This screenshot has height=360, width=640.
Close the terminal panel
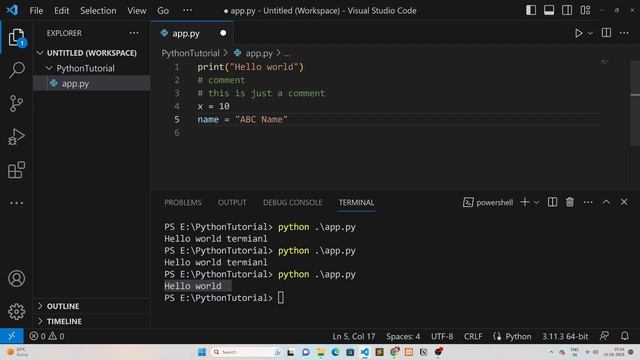(x=624, y=202)
